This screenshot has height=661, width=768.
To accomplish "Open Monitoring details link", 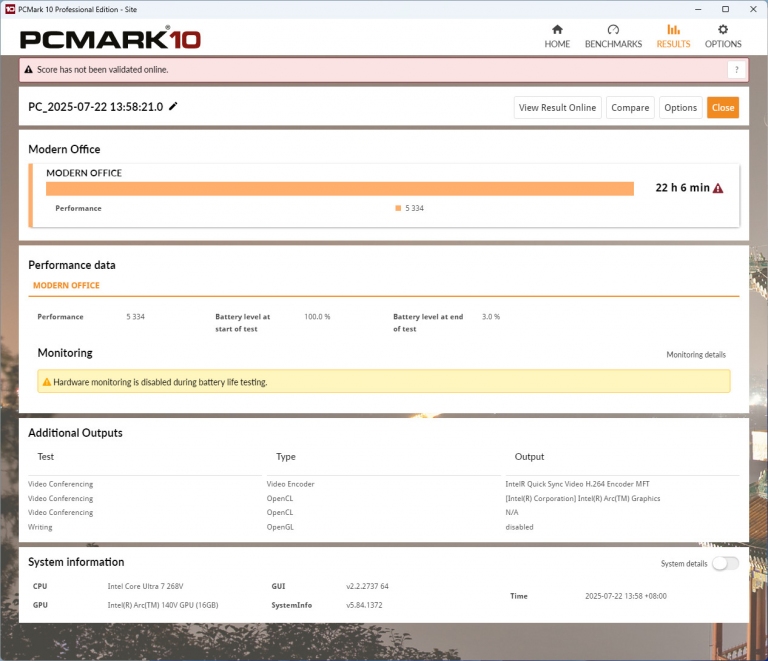I will (x=696, y=354).
